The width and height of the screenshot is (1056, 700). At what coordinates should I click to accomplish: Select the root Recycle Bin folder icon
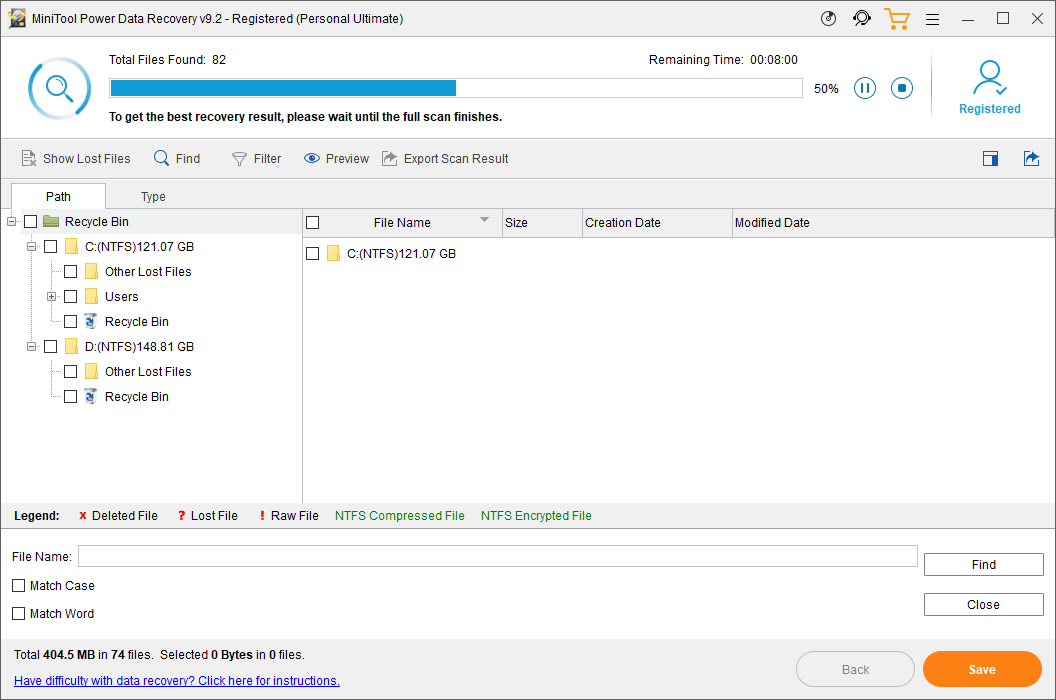tap(51, 222)
